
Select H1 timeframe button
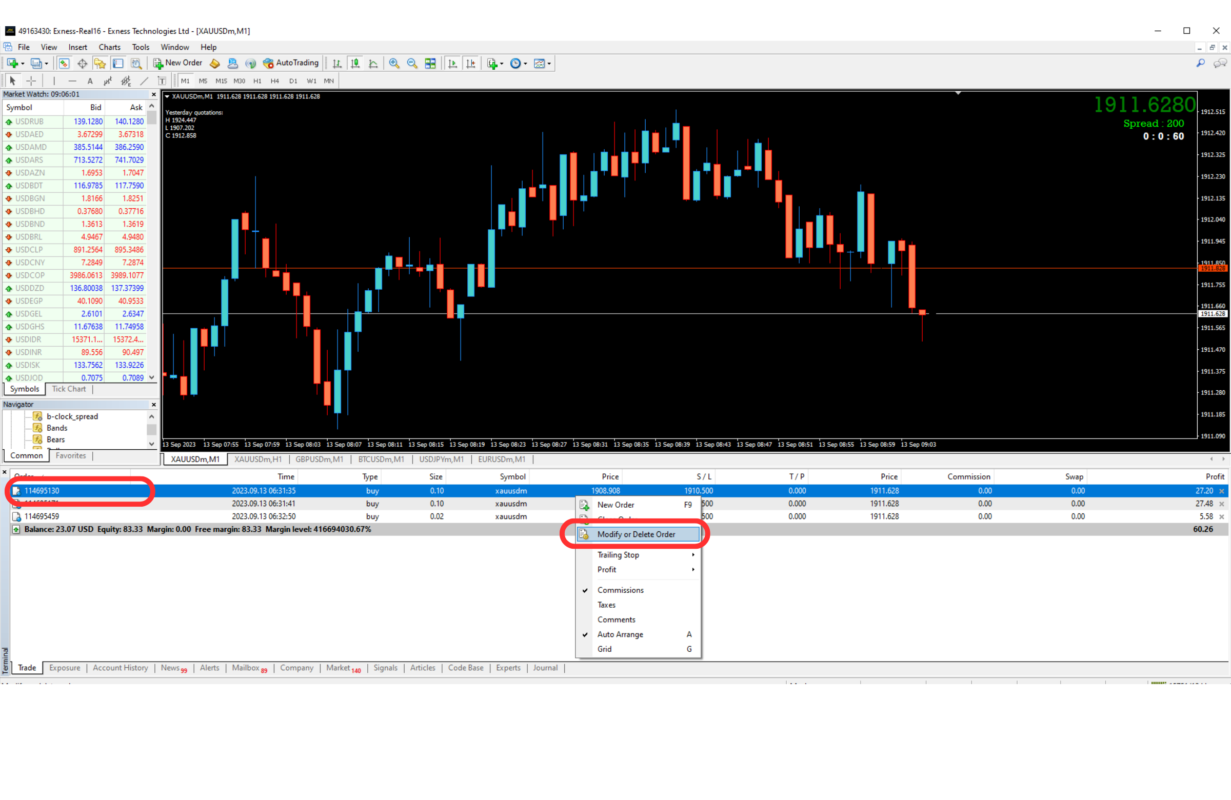pyautogui.click(x=257, y=81)
